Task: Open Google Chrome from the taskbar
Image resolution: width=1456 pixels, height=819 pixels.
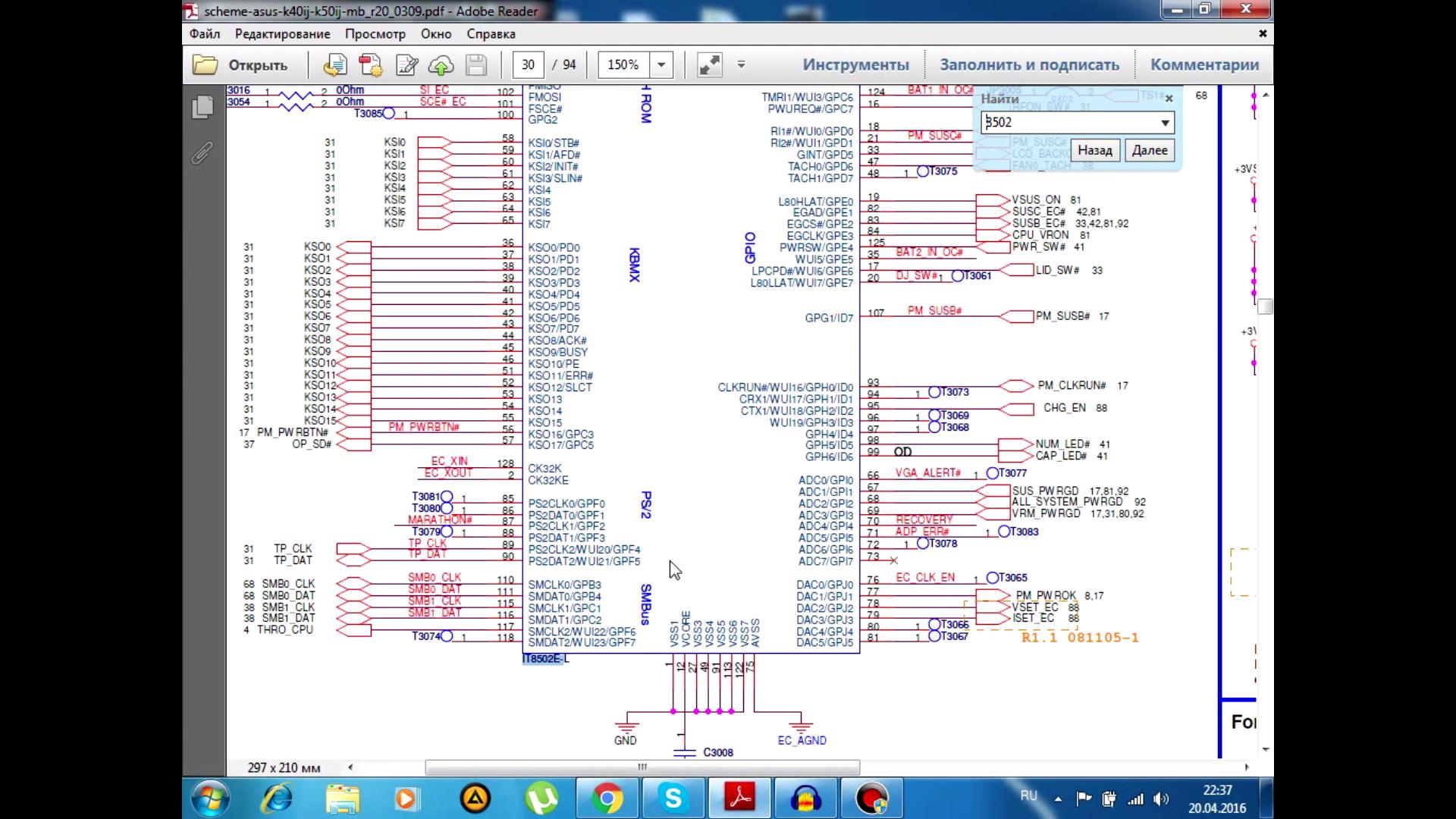Action: (x=607, y=799)
